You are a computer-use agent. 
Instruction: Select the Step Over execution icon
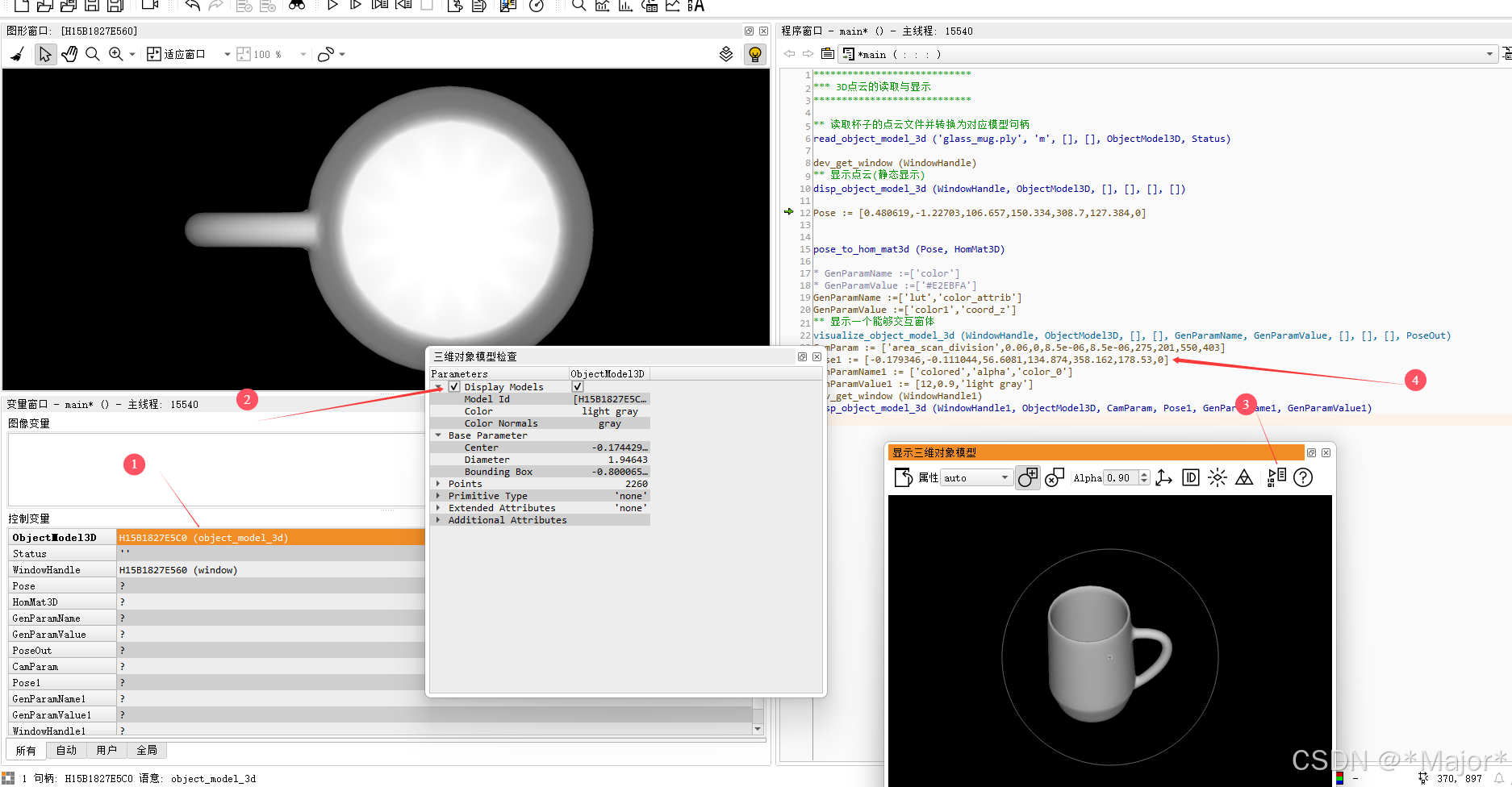(x=356, y=6)
